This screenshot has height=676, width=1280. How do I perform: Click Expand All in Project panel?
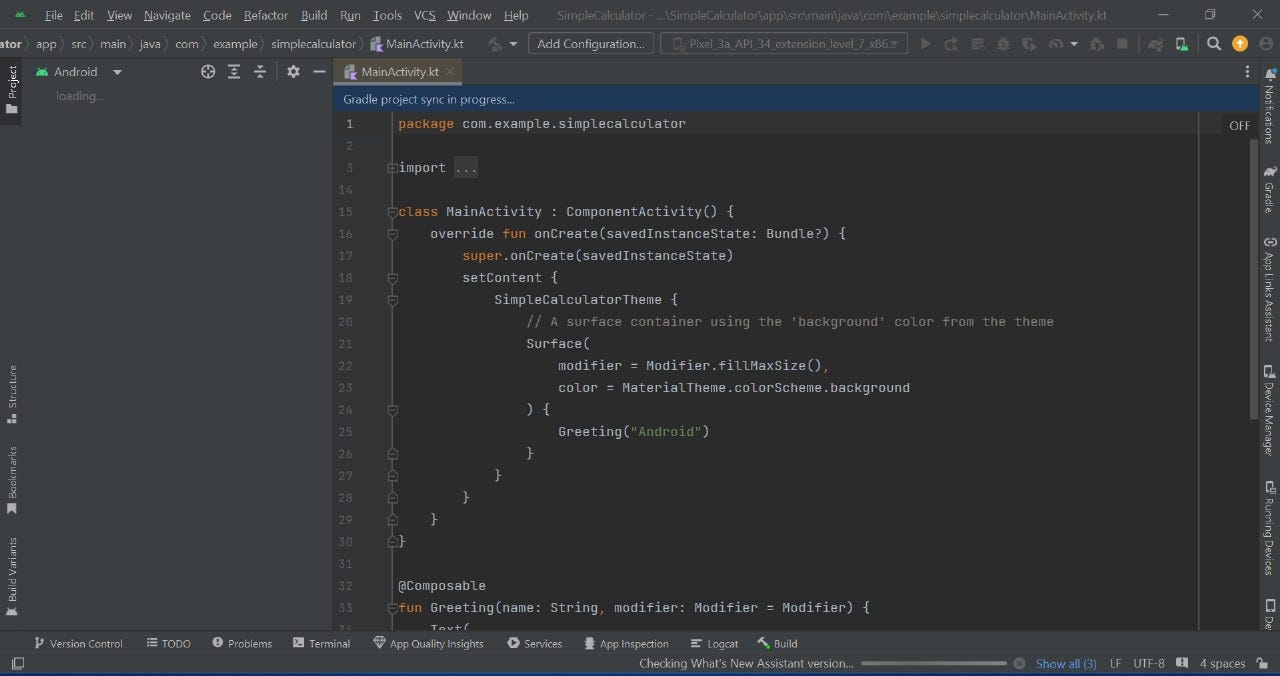234,72
